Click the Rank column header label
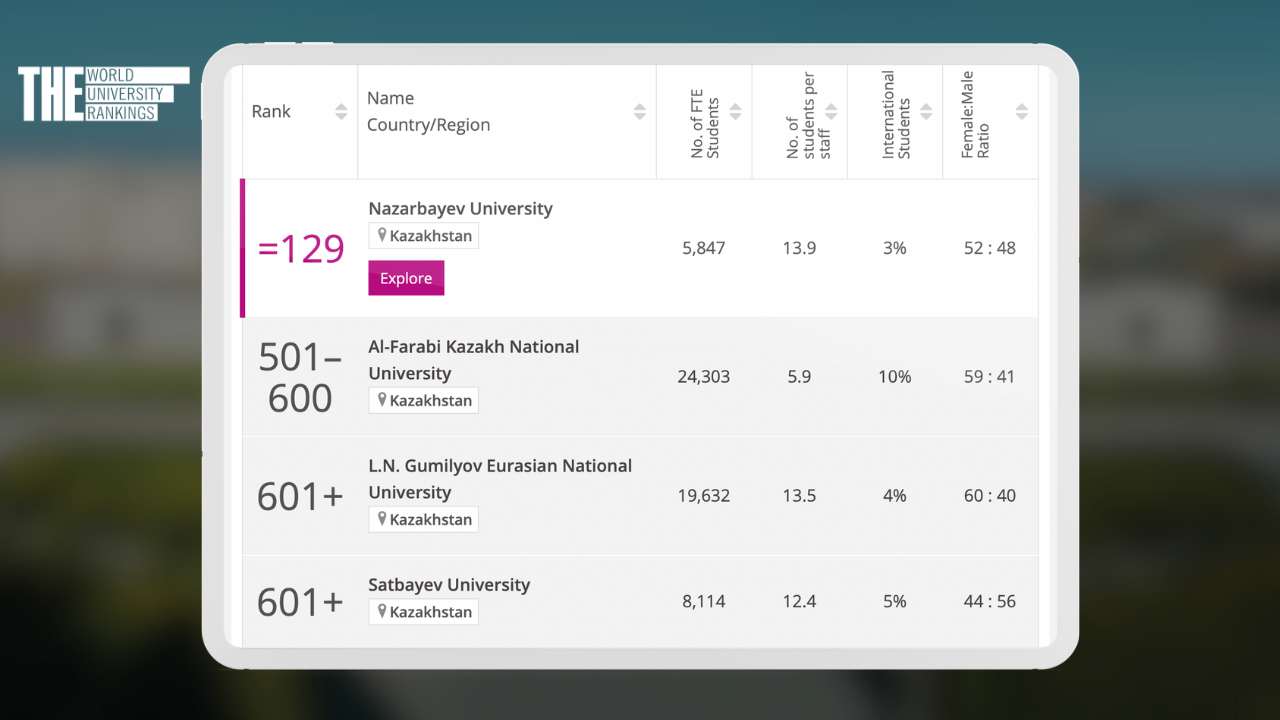This screenshot has height=720, width=1280. pos(271,112)
